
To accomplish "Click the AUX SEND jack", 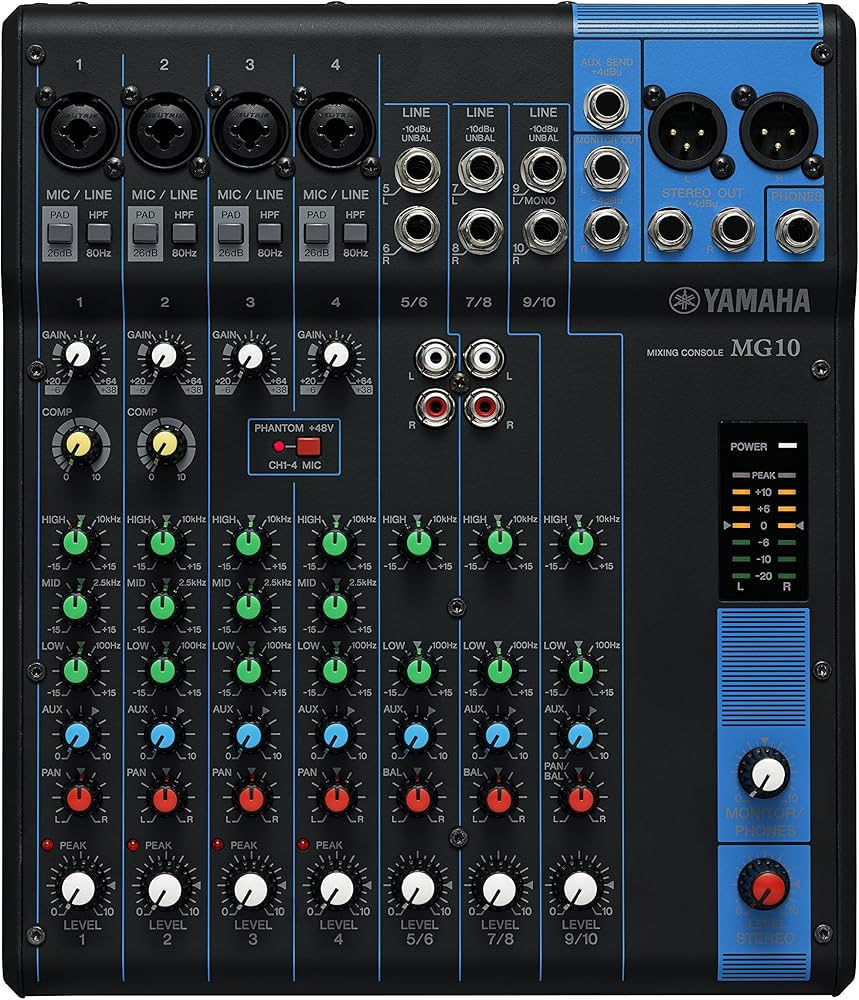I will click(x=603, y=100).
